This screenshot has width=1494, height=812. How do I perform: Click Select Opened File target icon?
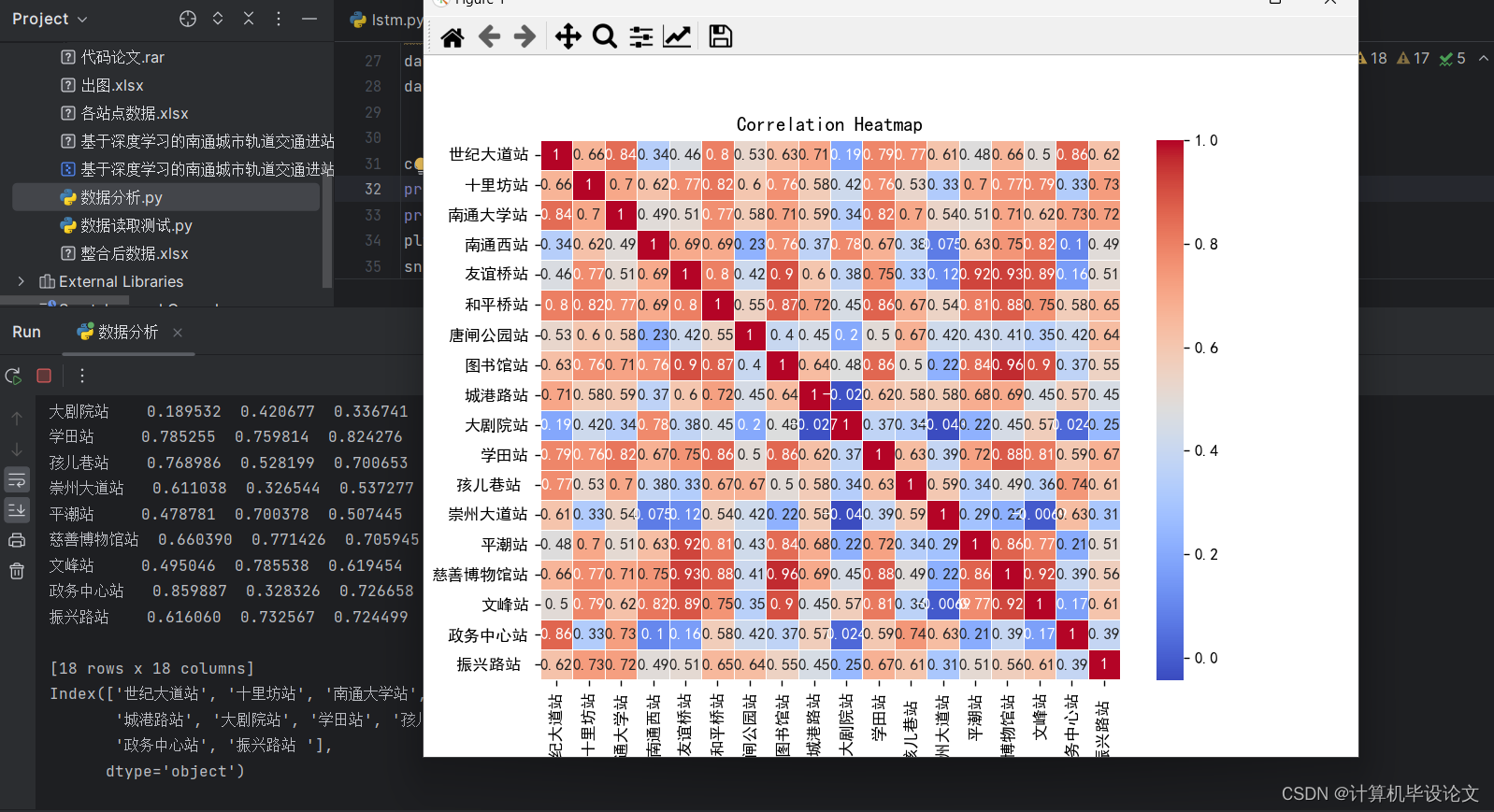click(188, 19)
